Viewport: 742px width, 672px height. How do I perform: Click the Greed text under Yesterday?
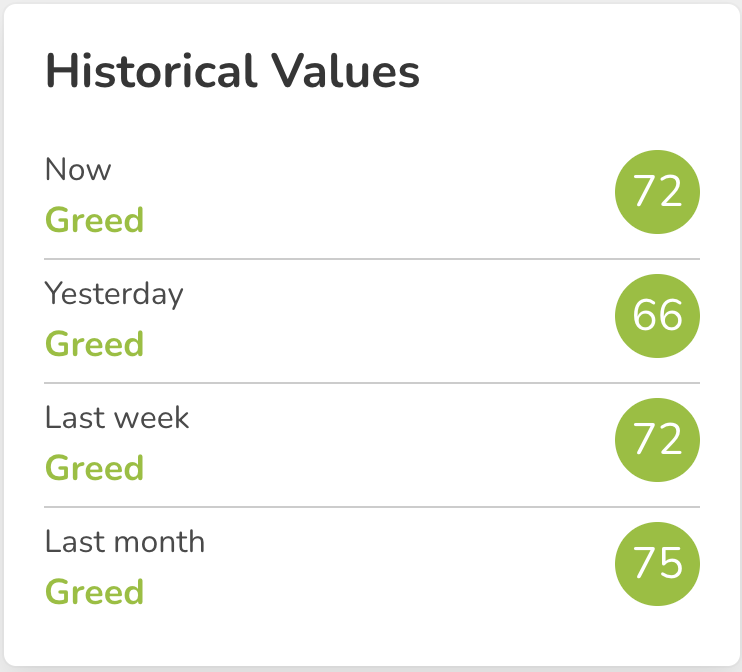(x=94, y=344)
